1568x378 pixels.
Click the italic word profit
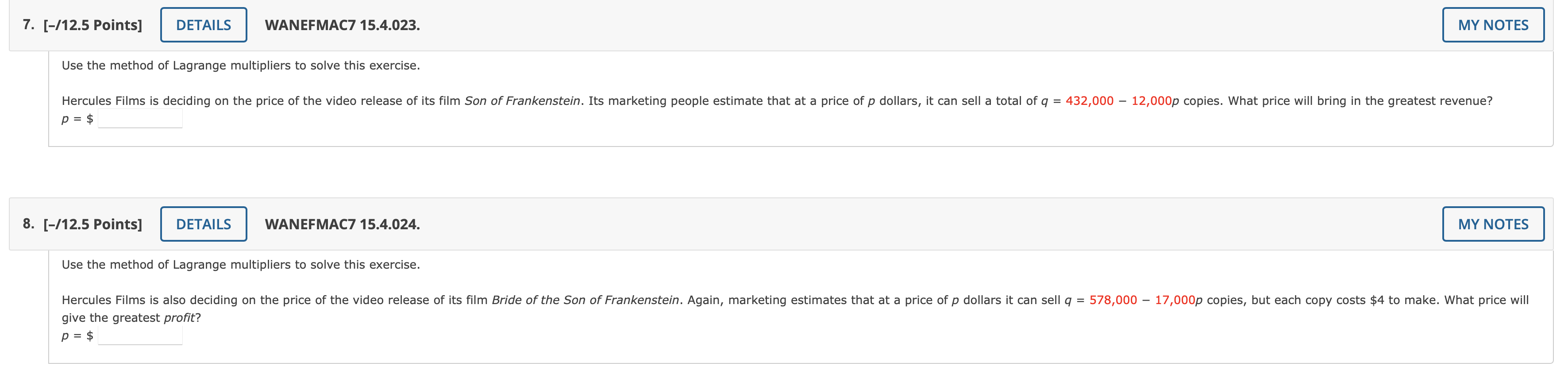pyautogui.click(x=180, y=318)
